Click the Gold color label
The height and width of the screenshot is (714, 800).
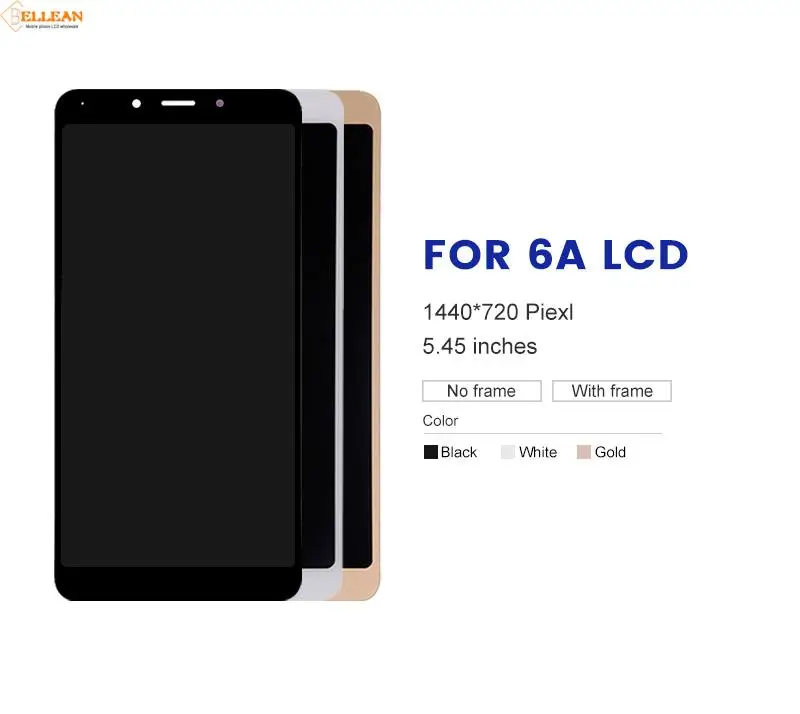point(610,452)
